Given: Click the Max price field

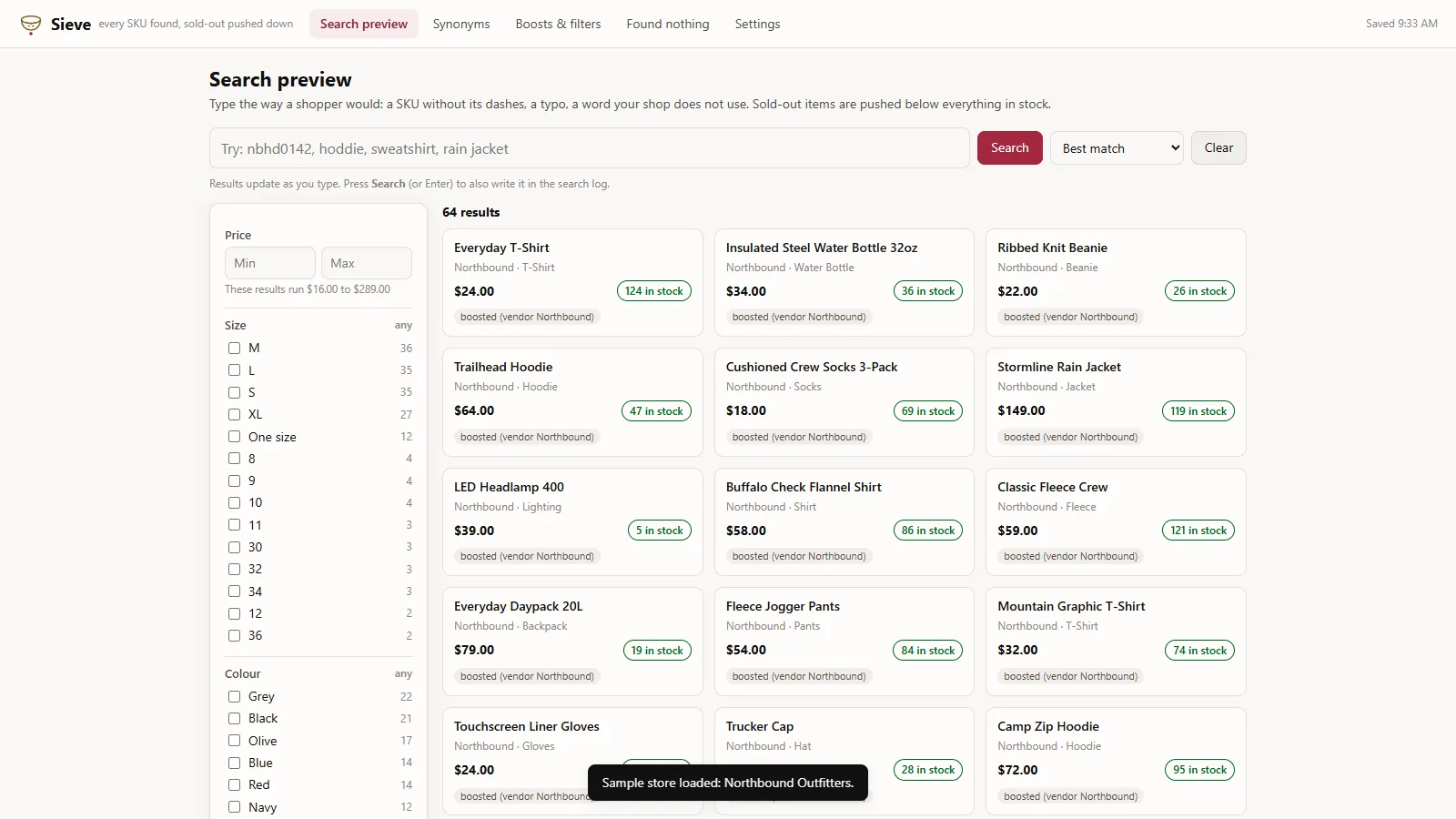Looking at the screenshot, I should tap(367, 263).
